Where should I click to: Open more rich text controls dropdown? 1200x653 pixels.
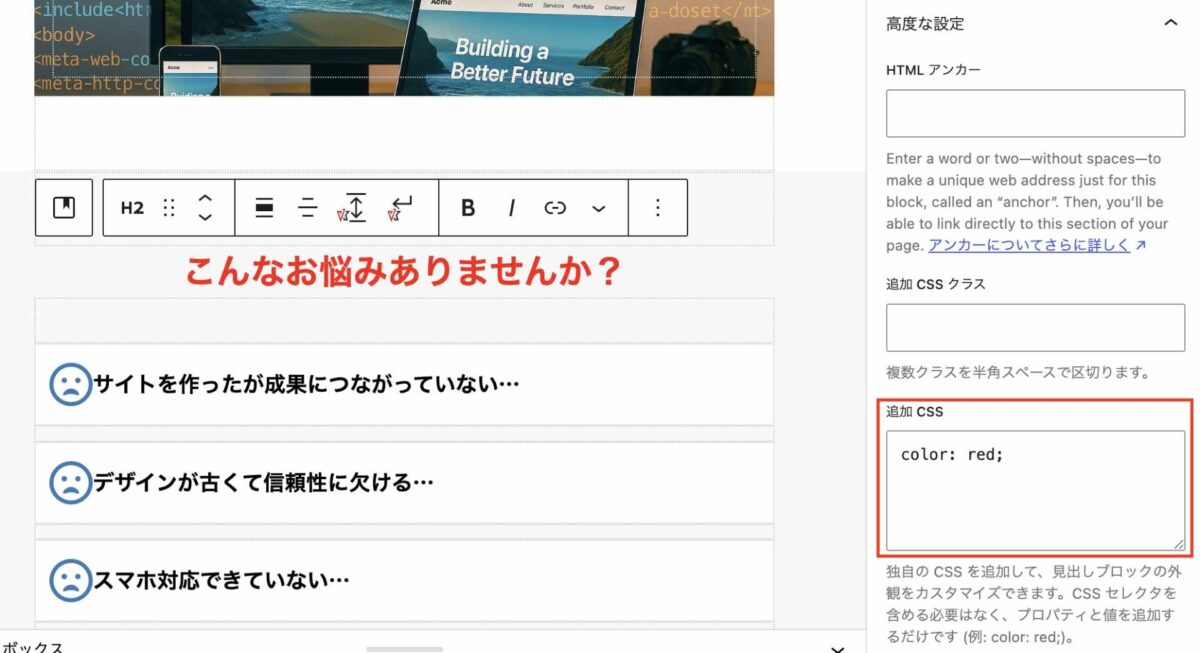pyautogui.click(x=598, y=208)
